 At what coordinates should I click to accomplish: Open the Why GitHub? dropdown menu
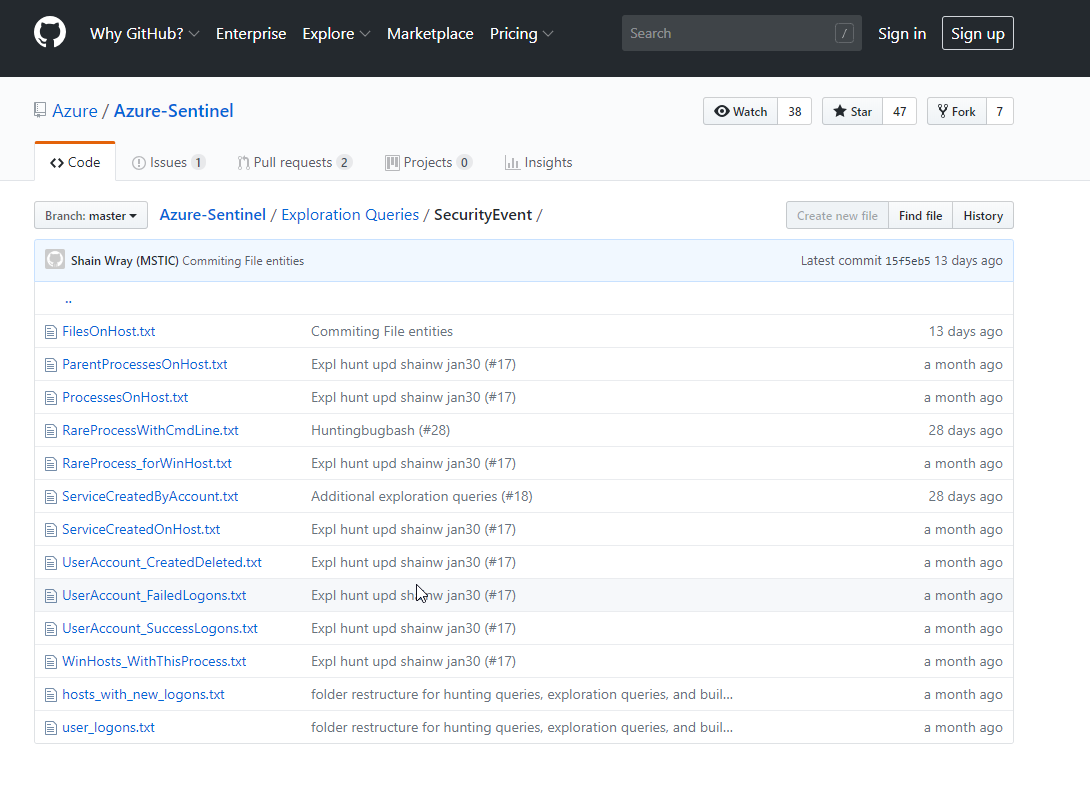(x=145, y=33)
